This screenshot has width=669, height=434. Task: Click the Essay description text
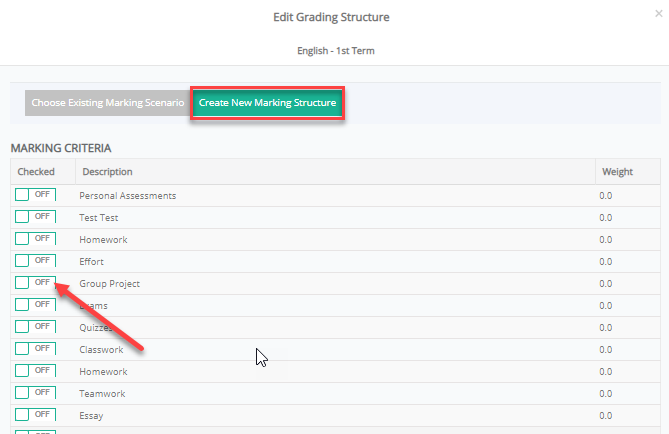click(x=91, y=416)
